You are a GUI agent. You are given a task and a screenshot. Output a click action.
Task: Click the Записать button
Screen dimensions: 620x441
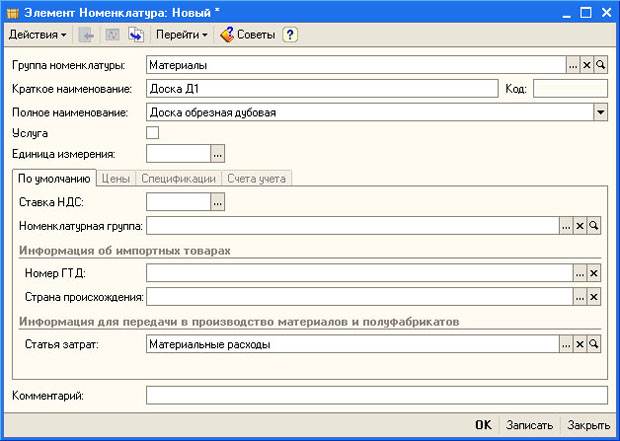[x=529, y=425]
